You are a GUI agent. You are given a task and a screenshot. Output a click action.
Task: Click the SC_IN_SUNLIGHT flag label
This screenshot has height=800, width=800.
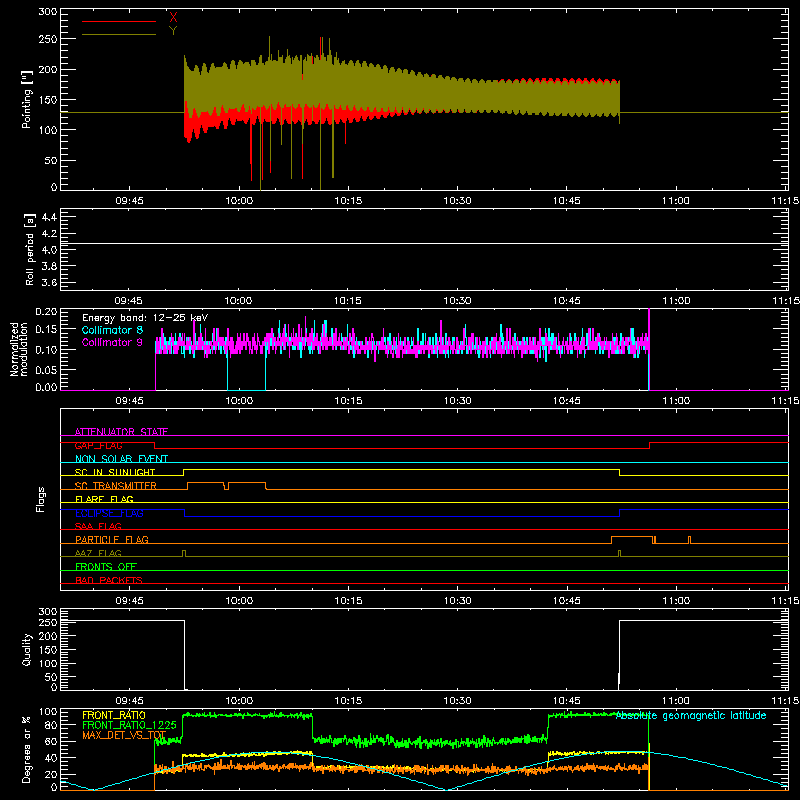[x=115, y=472]
